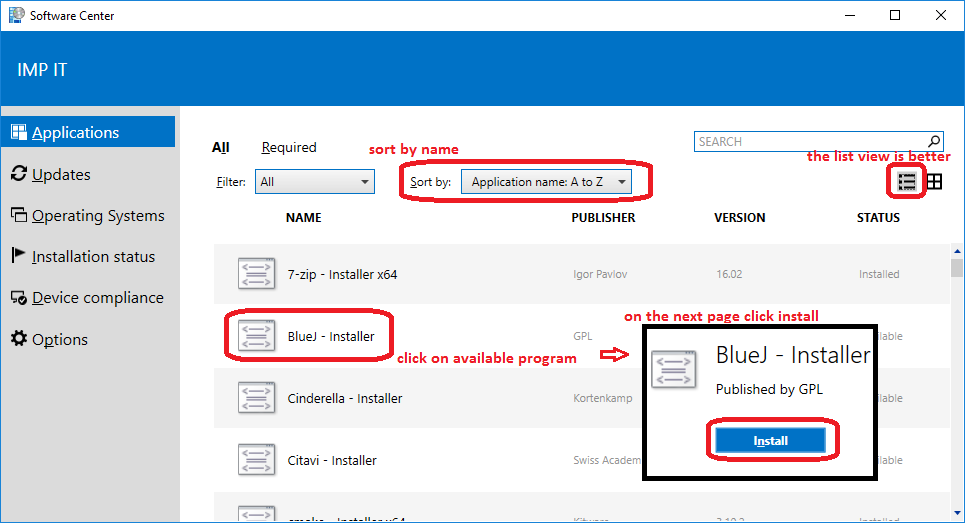Go to Updates in the sidebar
The width and height of the screenshot is (965, 523).
[61, 175]
